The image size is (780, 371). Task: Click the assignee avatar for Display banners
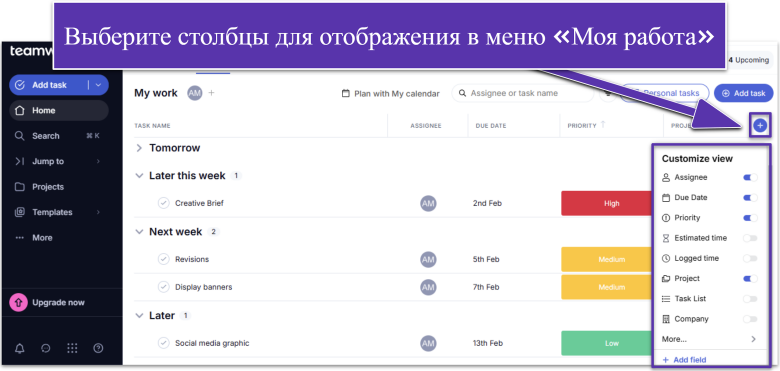[428, 287]
